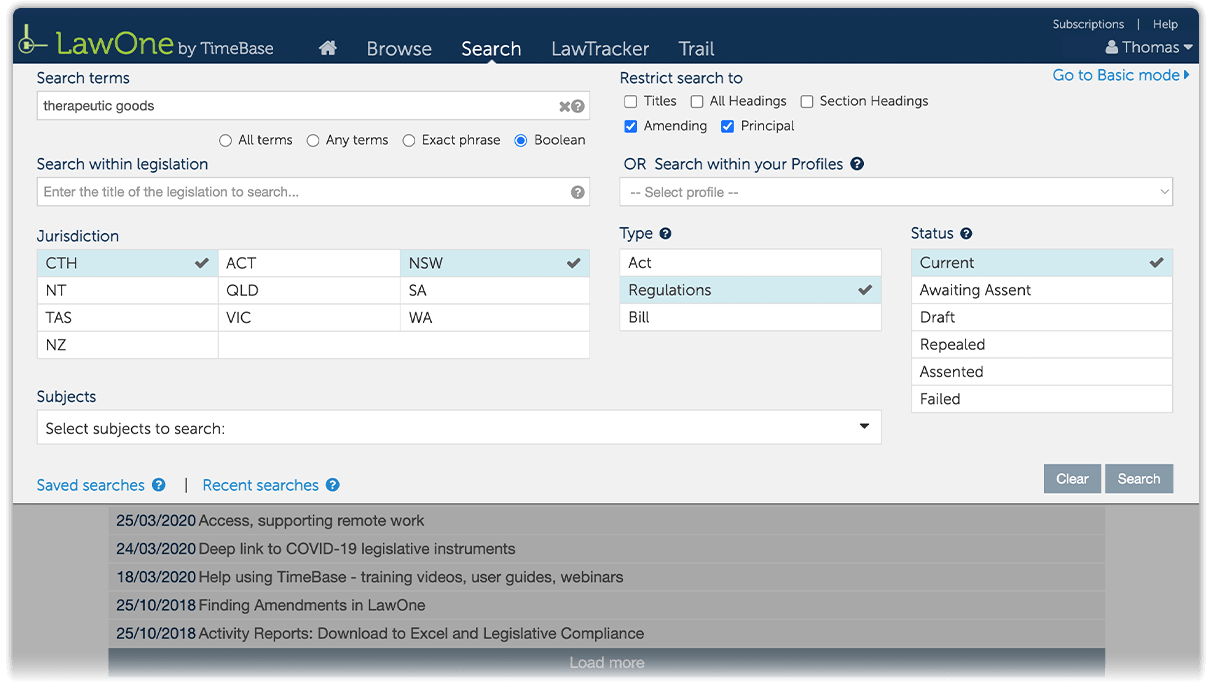Disable the Amending checkbox

(x=630, y=126)
